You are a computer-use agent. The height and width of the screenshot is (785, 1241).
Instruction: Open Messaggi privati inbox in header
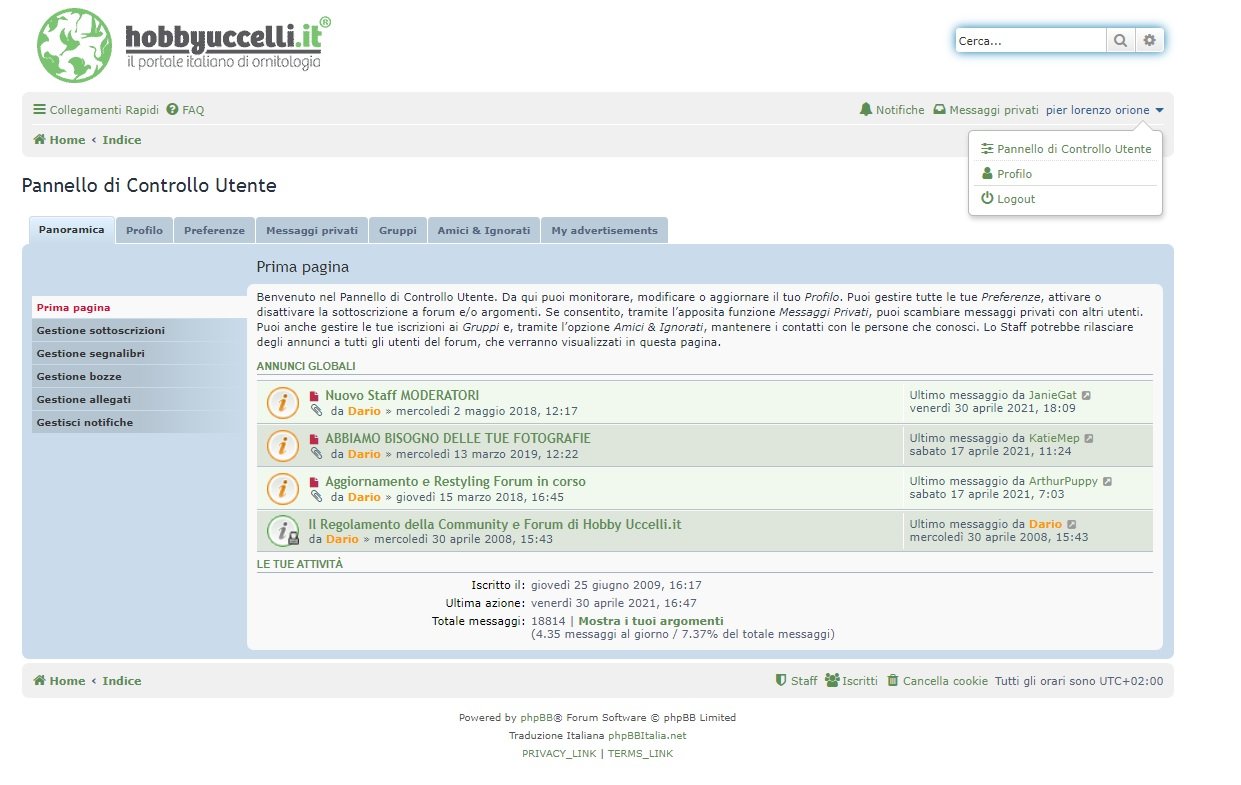click(985, 110)
